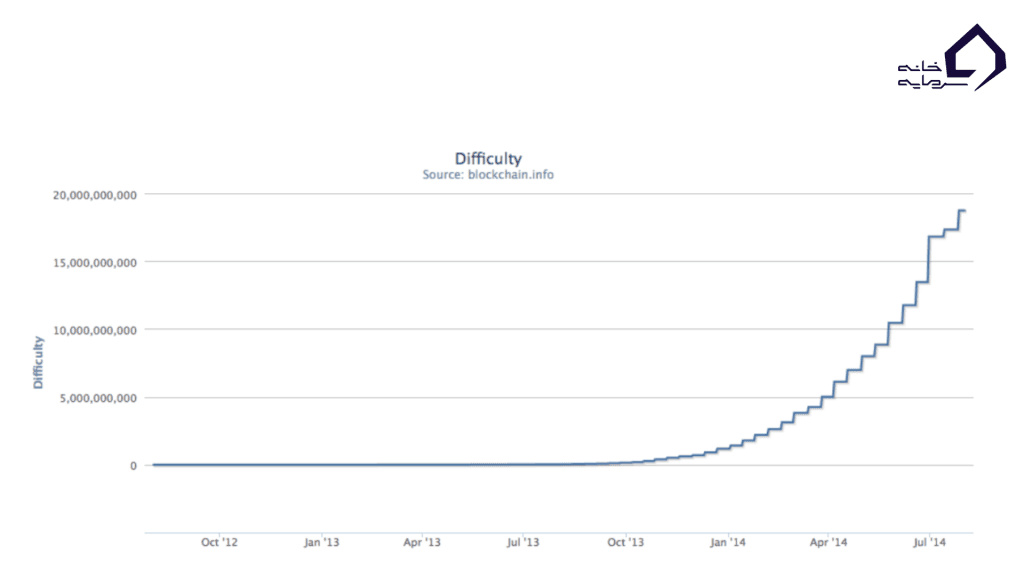
Task: Click the highest end point of the difficulty line
Action: [963, 210]
